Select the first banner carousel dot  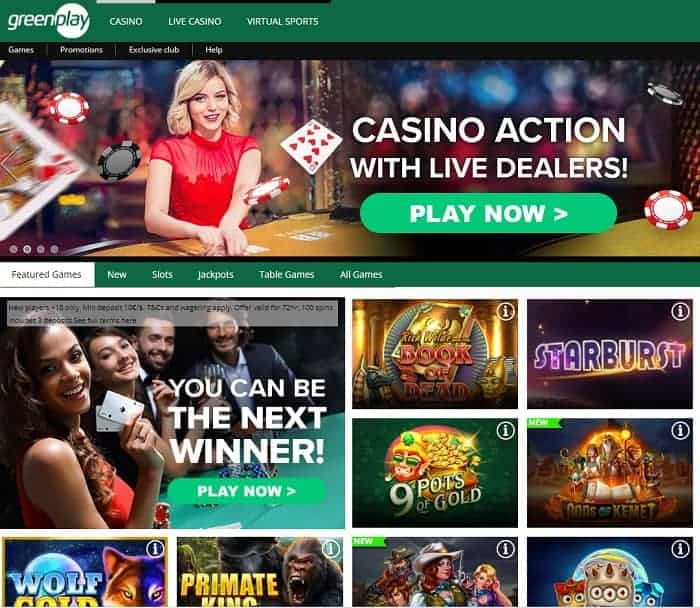coord(13,249)
